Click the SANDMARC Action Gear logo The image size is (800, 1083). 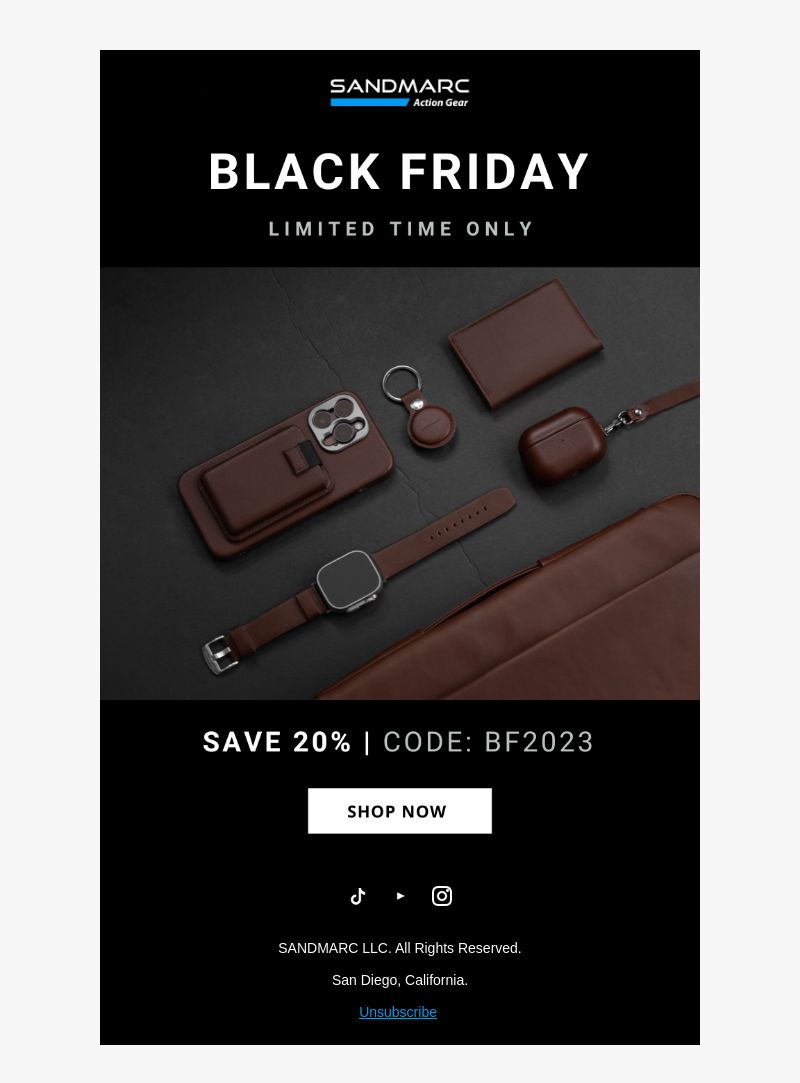point(399,93)
